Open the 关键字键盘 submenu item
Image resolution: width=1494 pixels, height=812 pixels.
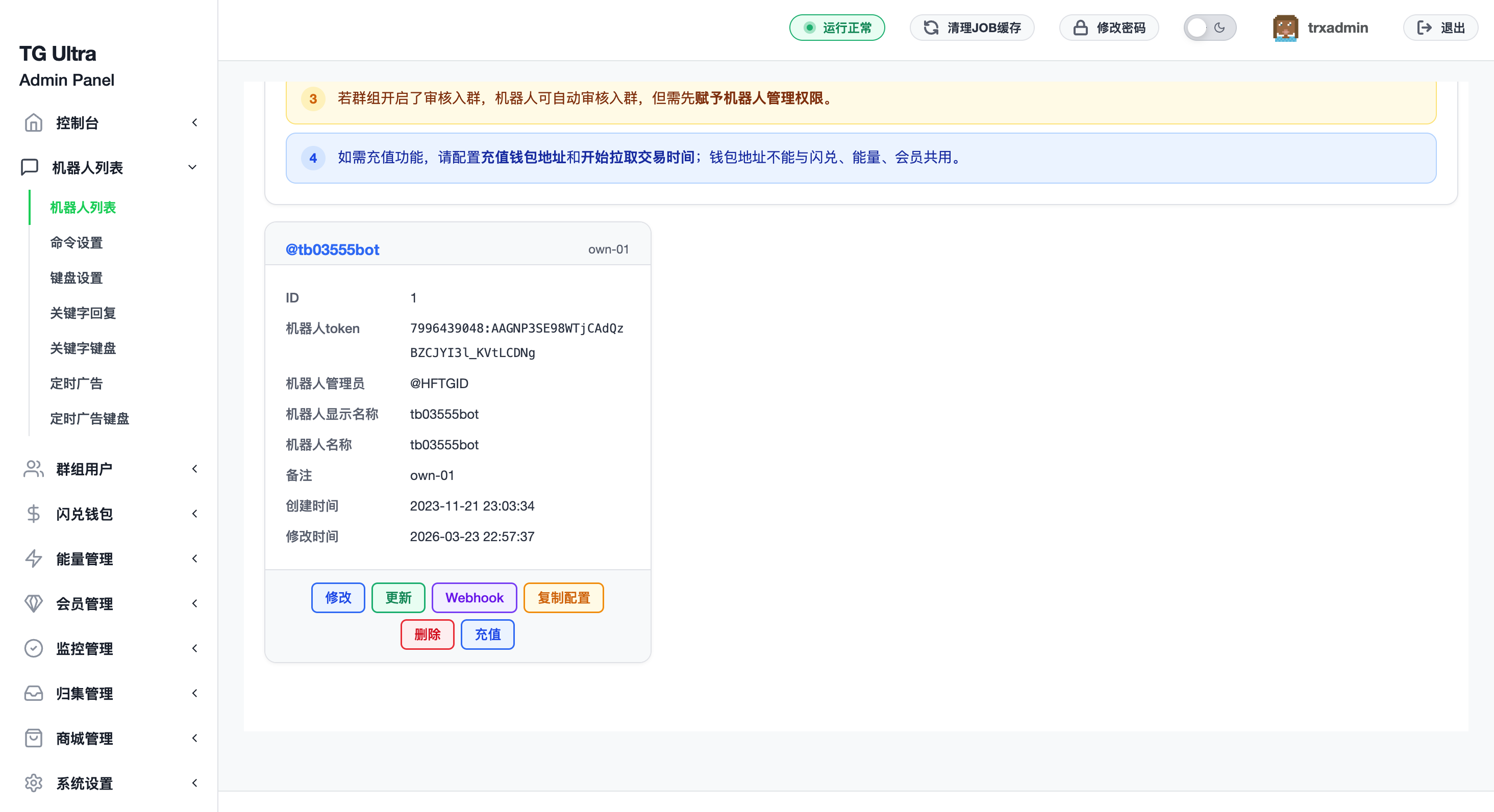point(83,348)
